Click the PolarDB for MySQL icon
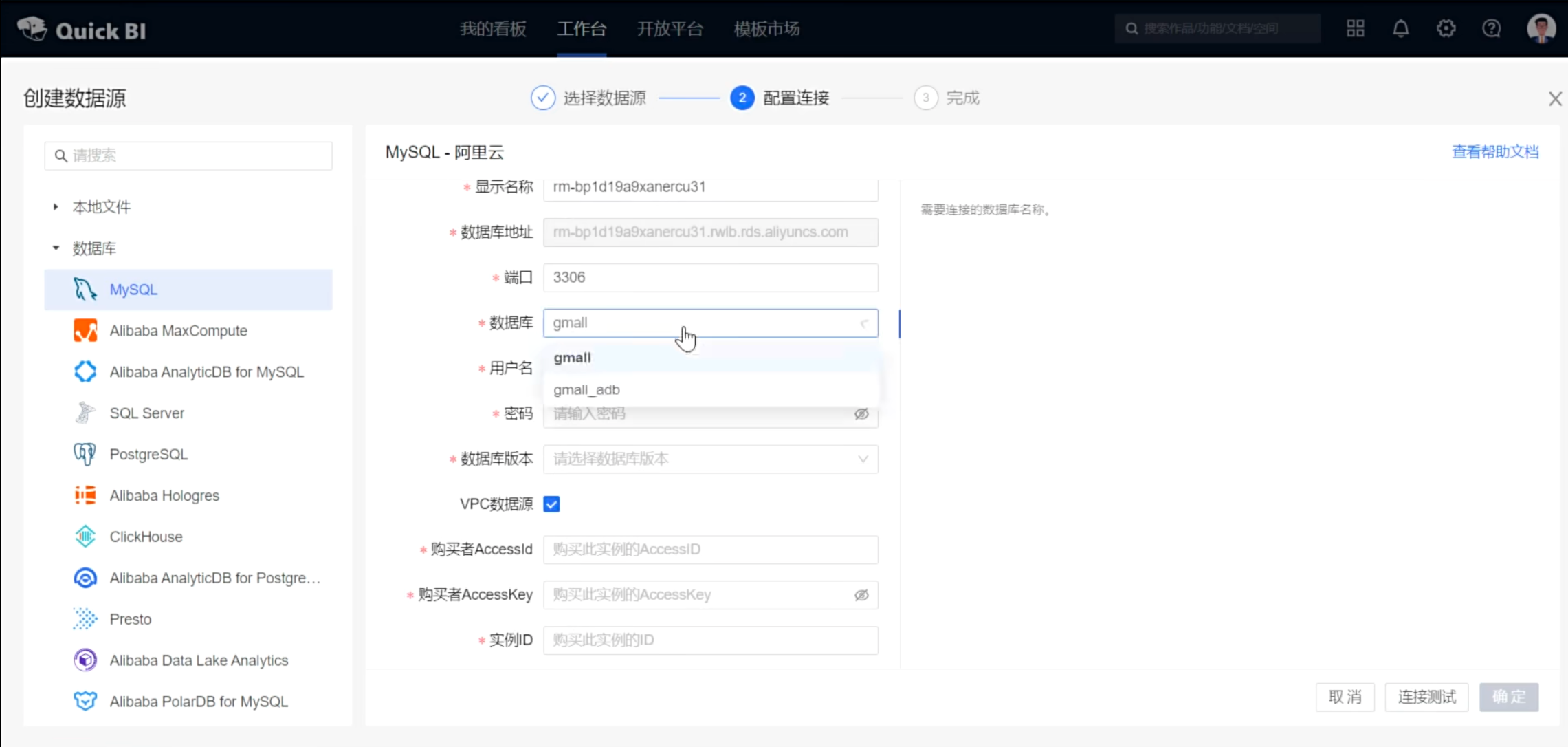The image size is (1568, 747). pyautogui.click(x=85, y=702)
